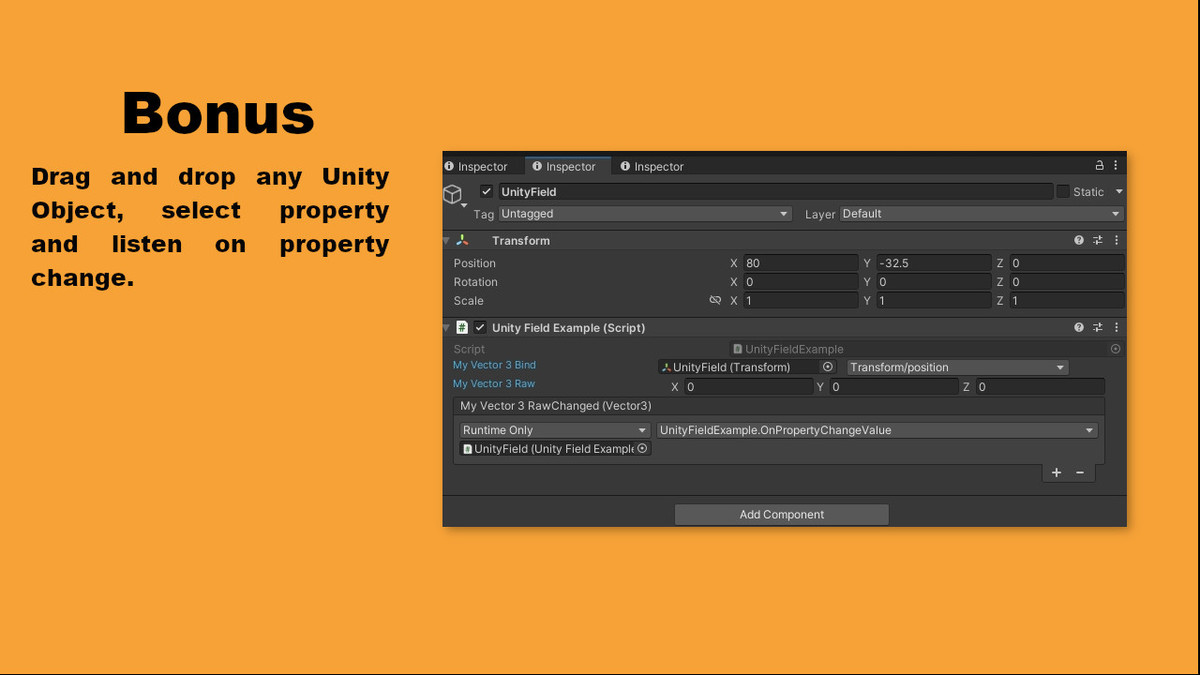This screenshot has width=1200, height=675.
Task: Collapse the Transform component foldout
Action: (x=447, y=240)
